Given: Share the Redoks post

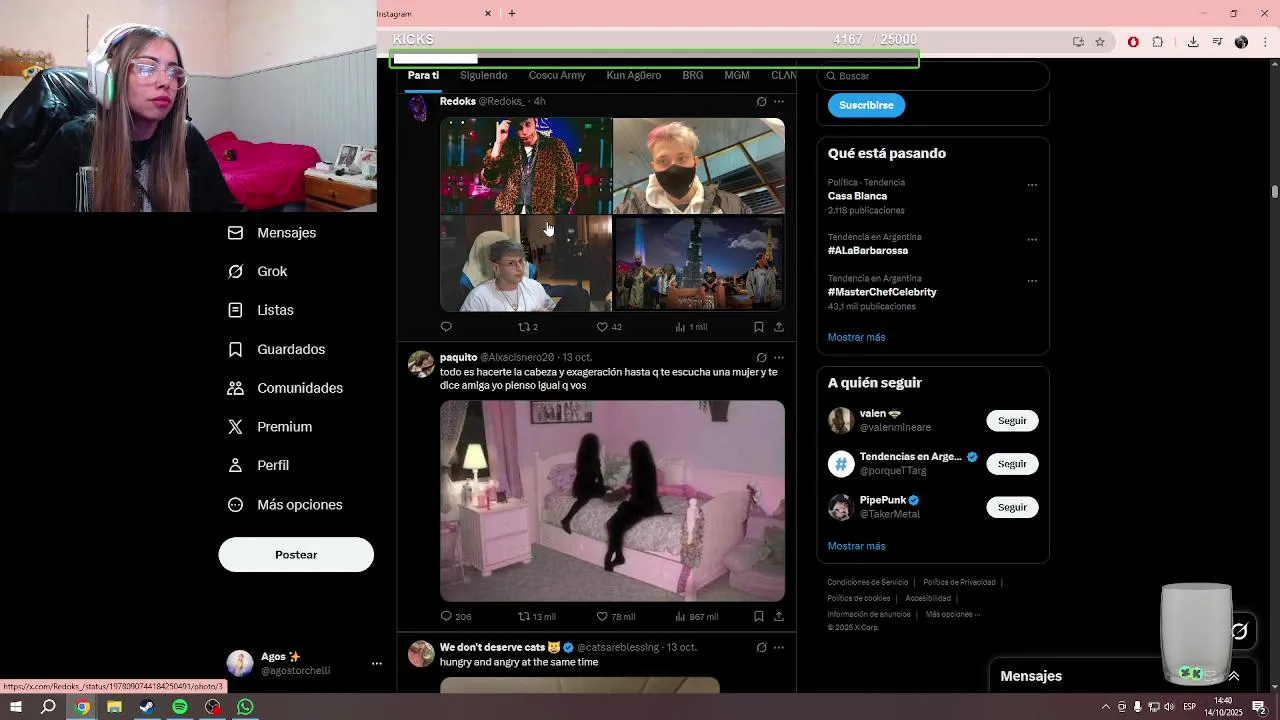Looking at the screenshot, I should pyautogui.click(x=779, y=327).
